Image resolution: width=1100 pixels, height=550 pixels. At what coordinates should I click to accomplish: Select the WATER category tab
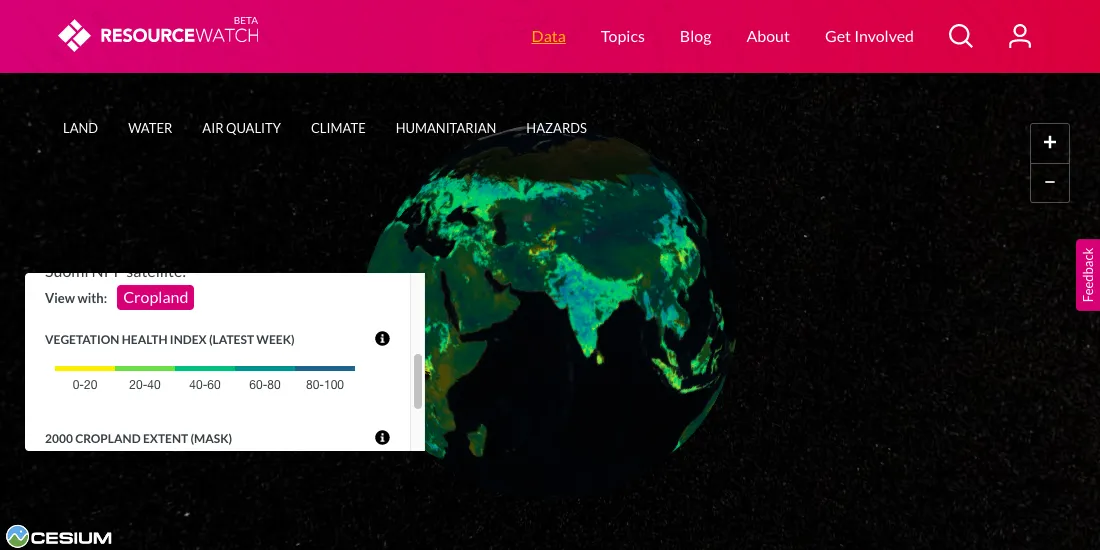(x=150, y=128)
